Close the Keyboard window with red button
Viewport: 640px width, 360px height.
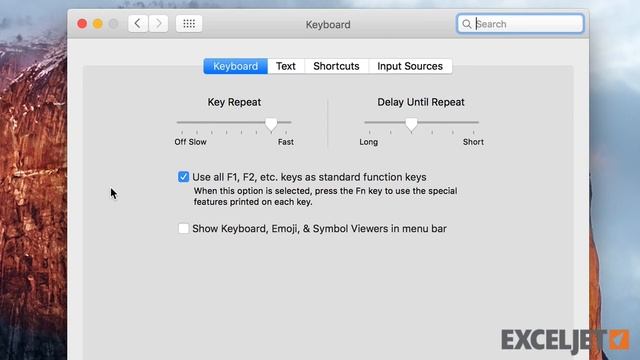[x=82, y=24]
